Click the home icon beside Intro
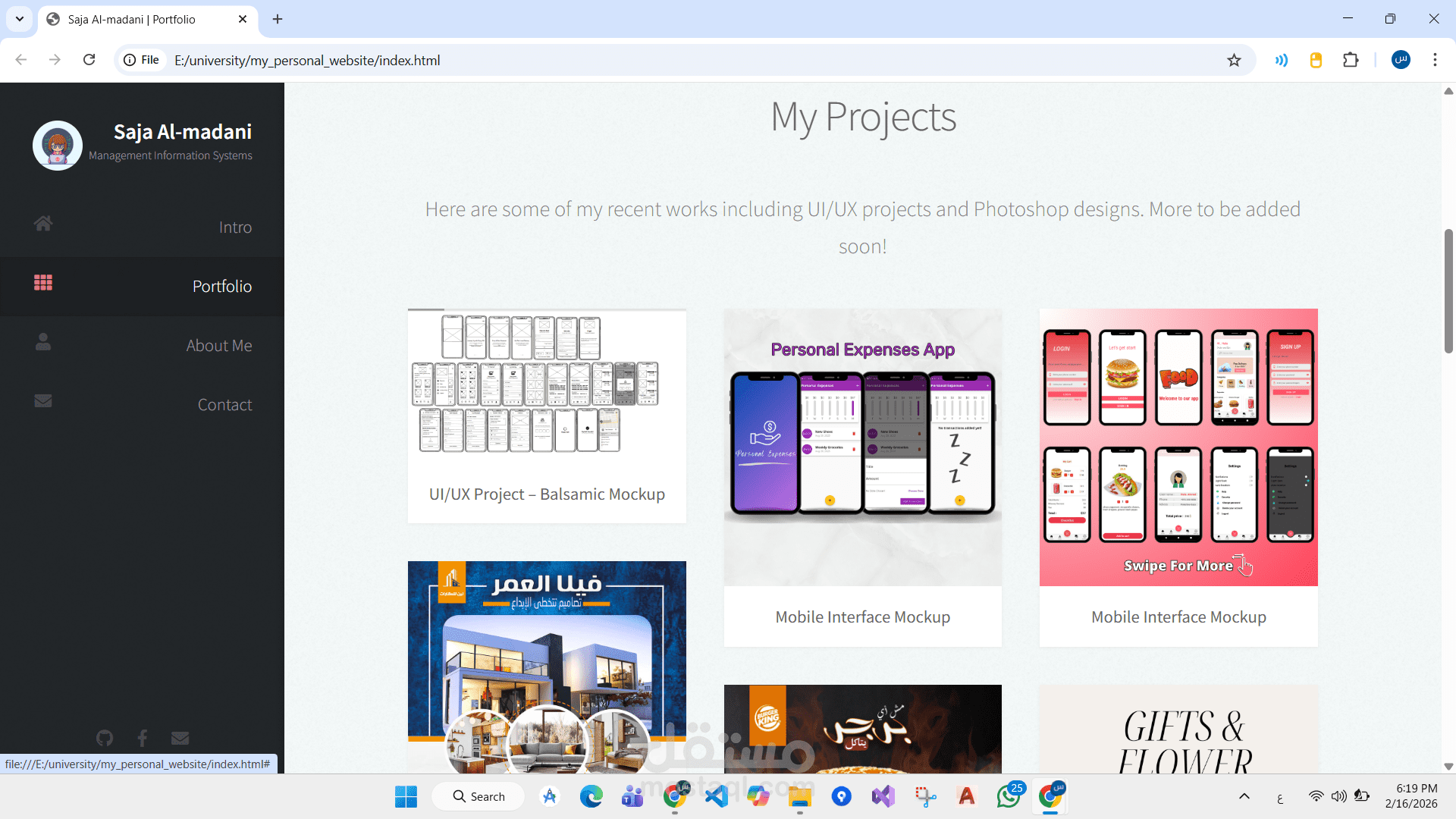 [43, 224]
